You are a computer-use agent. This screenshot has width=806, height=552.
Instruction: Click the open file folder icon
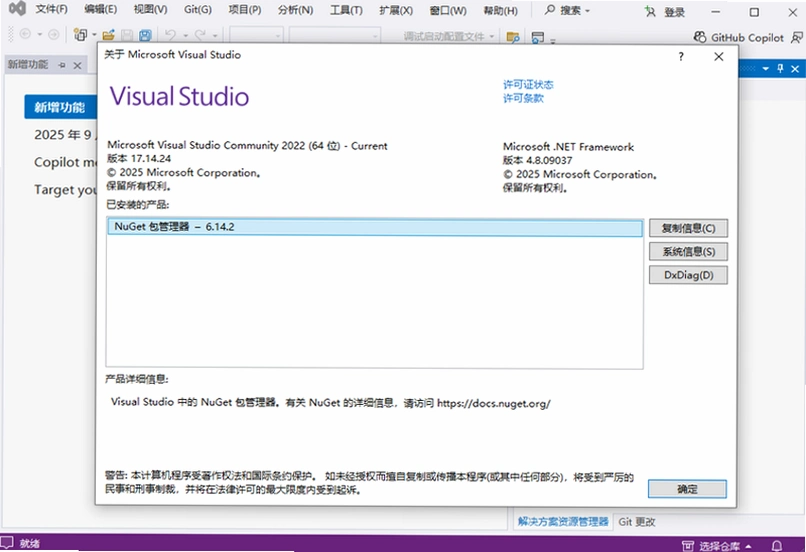click(x=108, y=35)
